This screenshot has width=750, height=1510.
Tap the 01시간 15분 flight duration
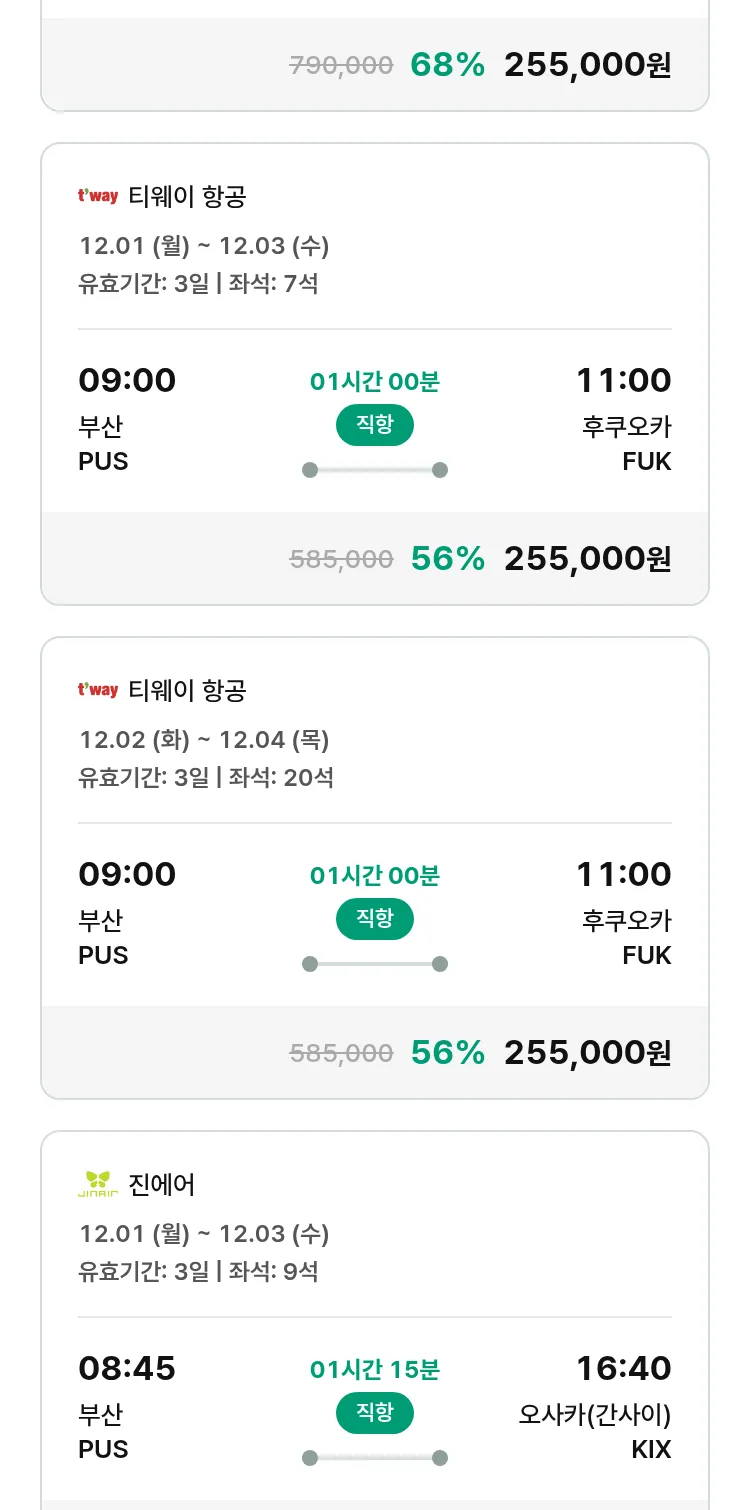coord(374,1369)
